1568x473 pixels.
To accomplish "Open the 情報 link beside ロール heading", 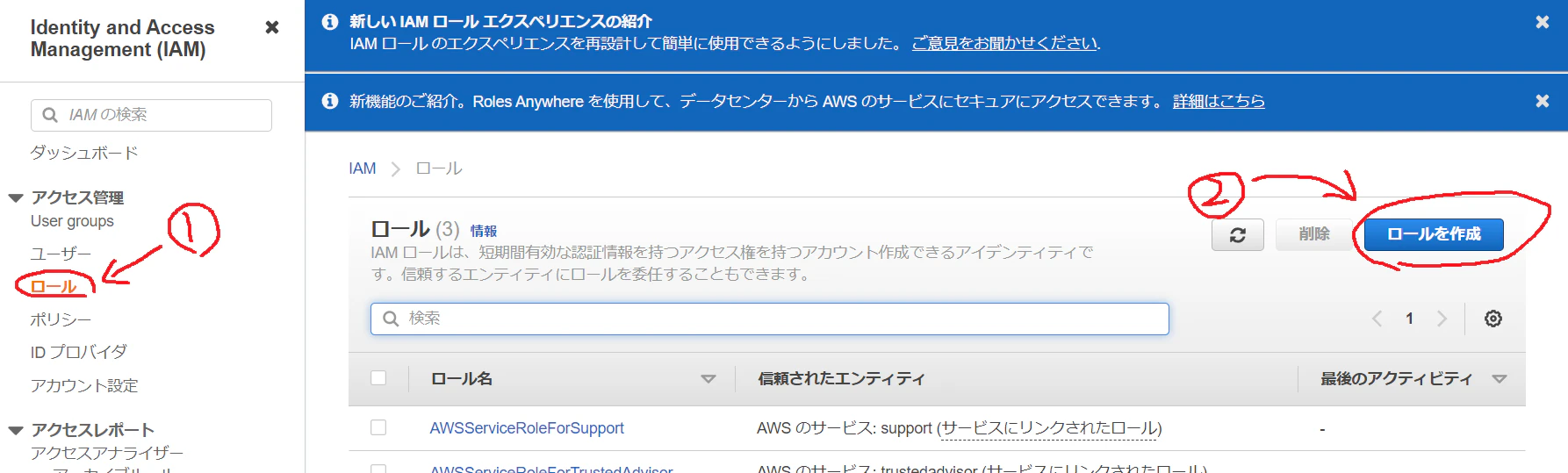I will pos(484,231).
